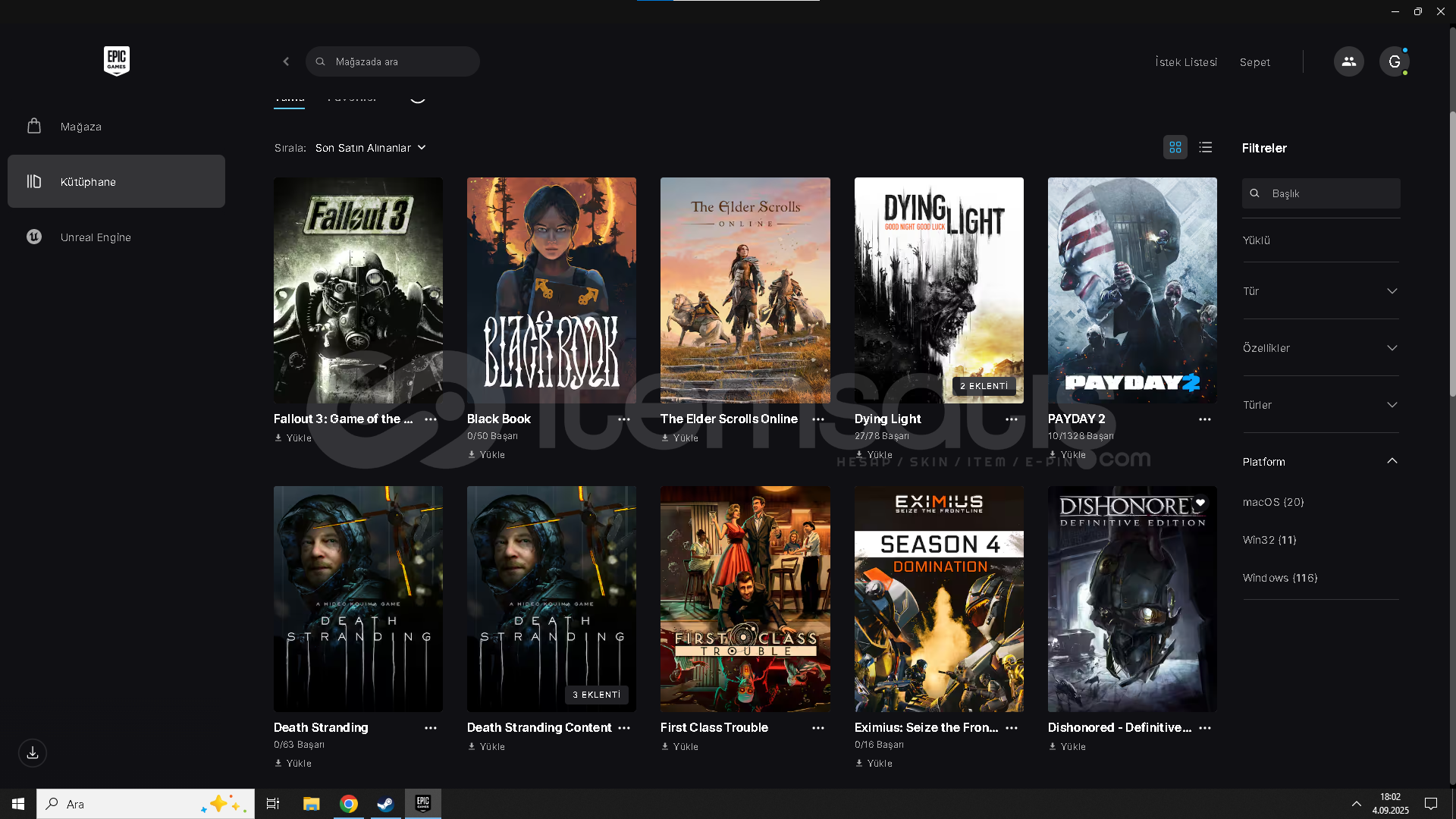The height and width of the screenshot is (819, 1456).
Task: Open options for First Class Trouble
Action: point(818,728)
